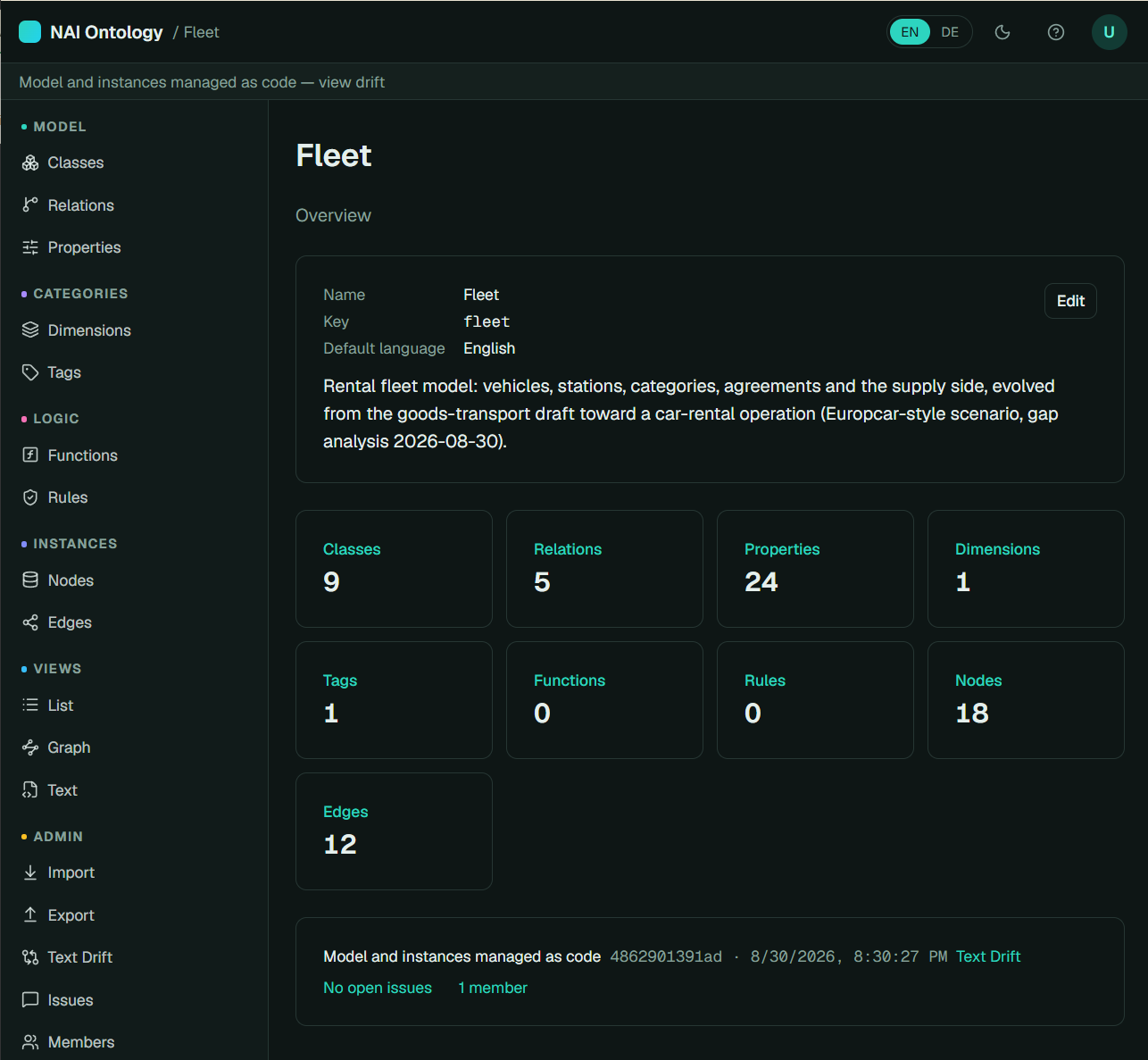Open Export via its upload-arrow icon

point(30,915)
